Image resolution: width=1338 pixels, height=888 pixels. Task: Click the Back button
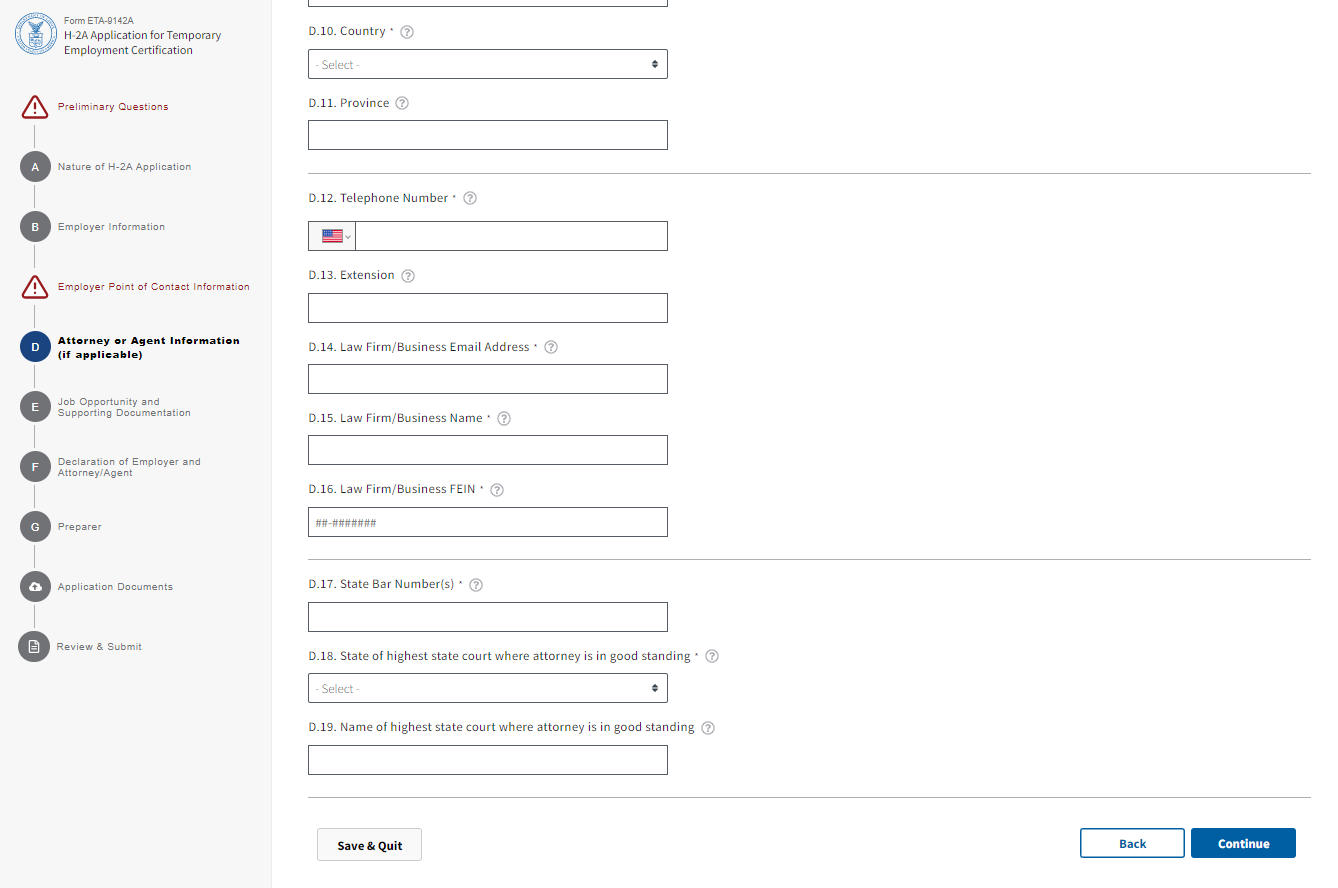[1132, 844]
